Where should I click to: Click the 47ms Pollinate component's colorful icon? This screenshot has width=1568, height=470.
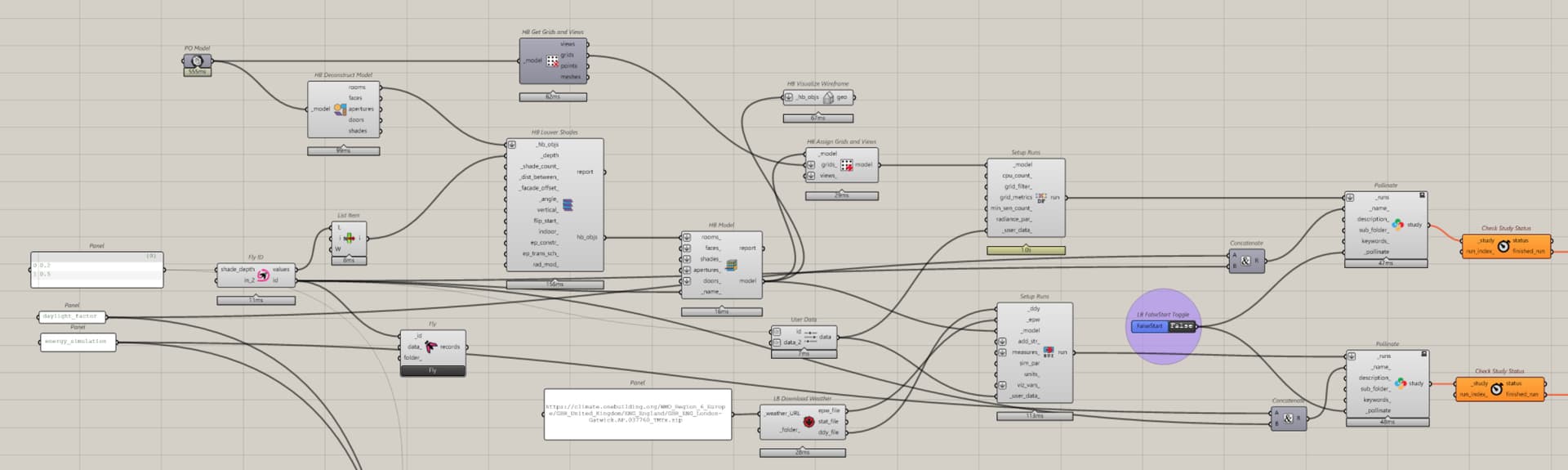click(1397, 224)
